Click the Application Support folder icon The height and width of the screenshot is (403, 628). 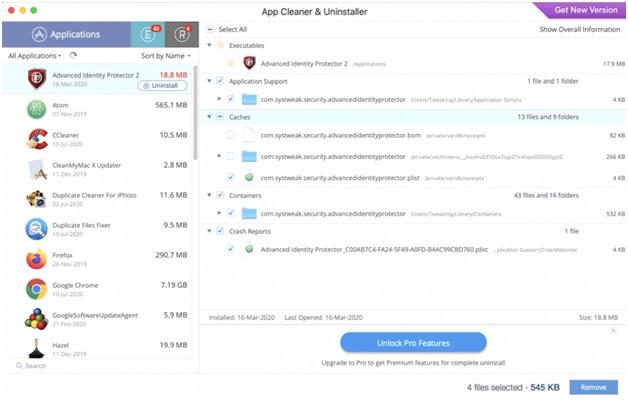[x=249, y=99]
